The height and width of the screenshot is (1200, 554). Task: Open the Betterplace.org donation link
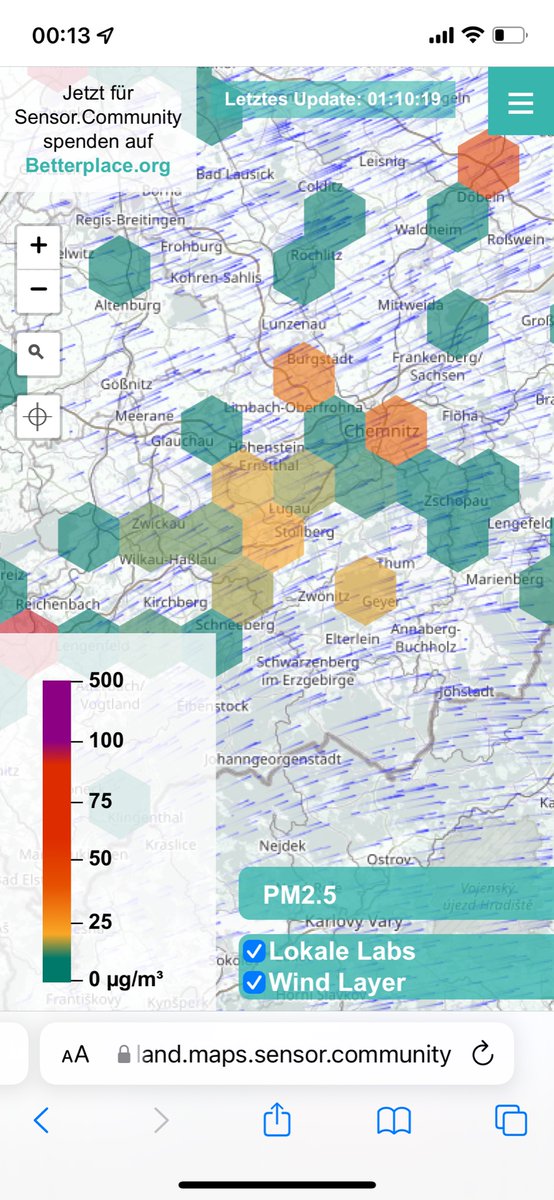(98, 166)
